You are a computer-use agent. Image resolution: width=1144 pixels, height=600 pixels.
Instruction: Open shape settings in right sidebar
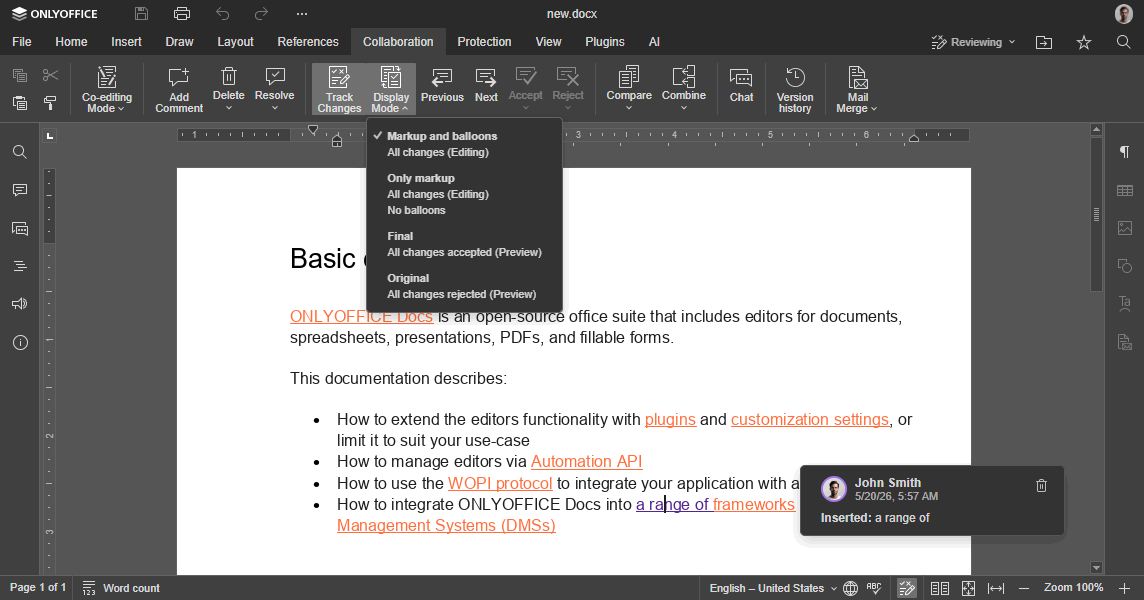[x=1124, y=266]
